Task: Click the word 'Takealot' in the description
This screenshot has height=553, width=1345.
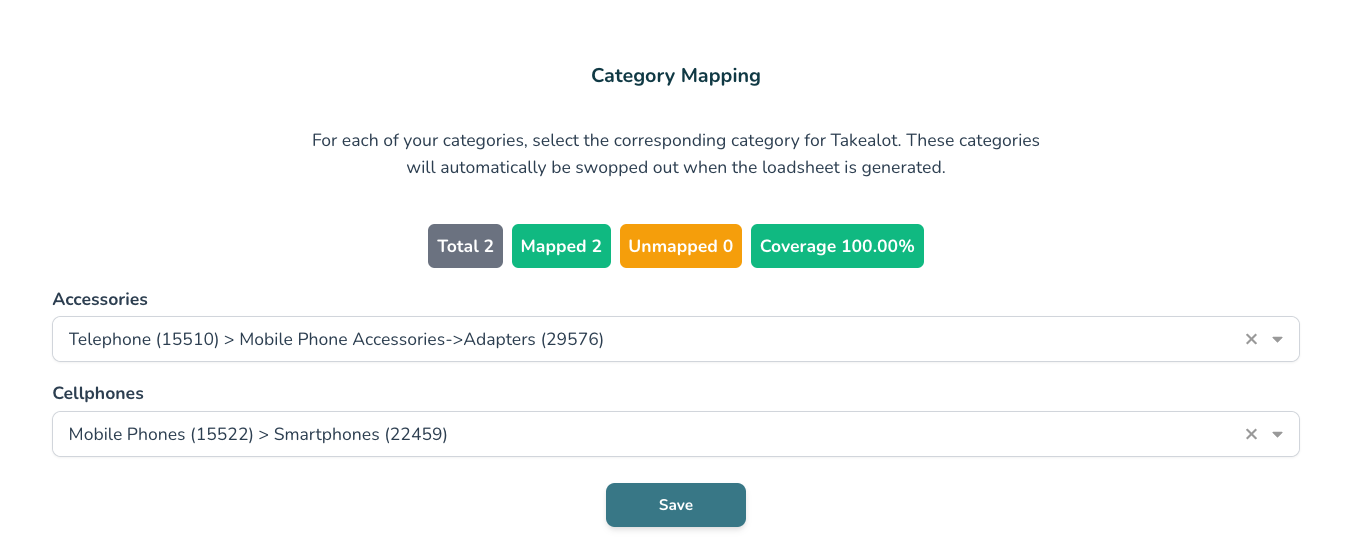Action: click(x=862, y=141)
